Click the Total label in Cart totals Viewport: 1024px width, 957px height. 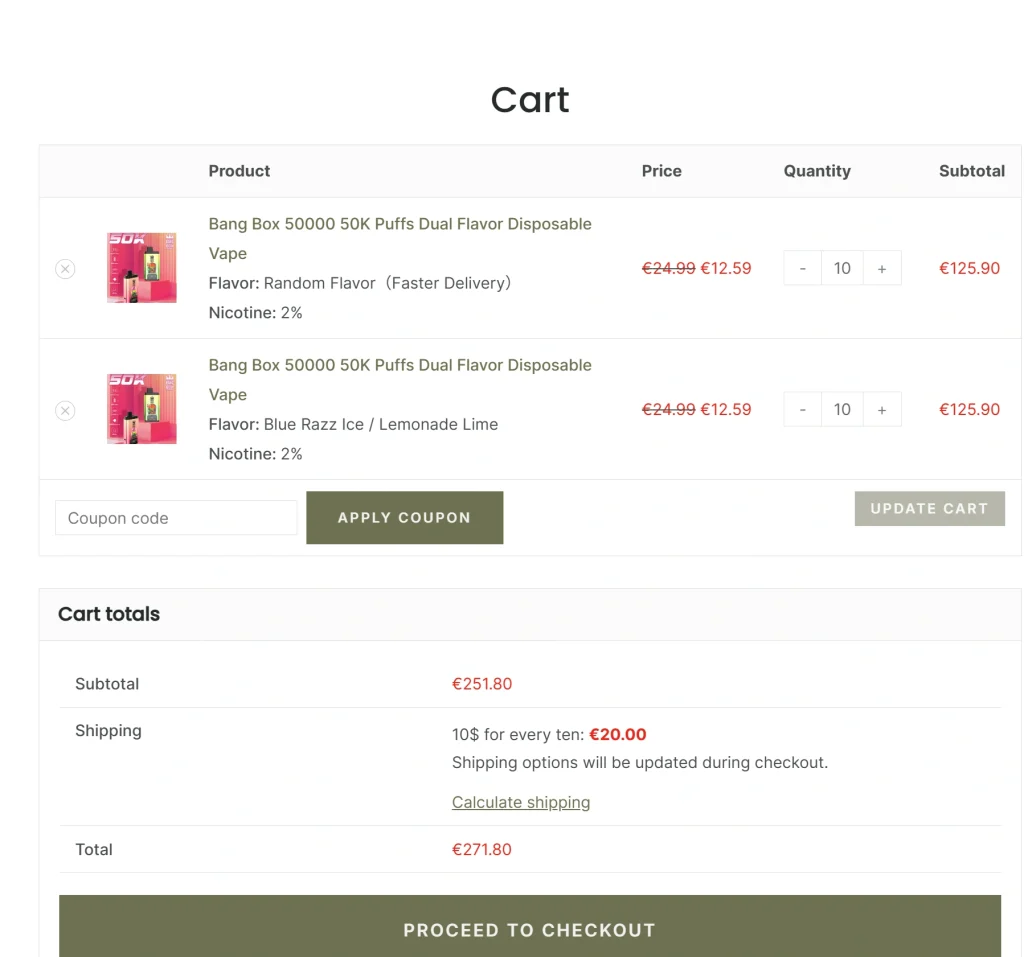(x=94, y=849)
